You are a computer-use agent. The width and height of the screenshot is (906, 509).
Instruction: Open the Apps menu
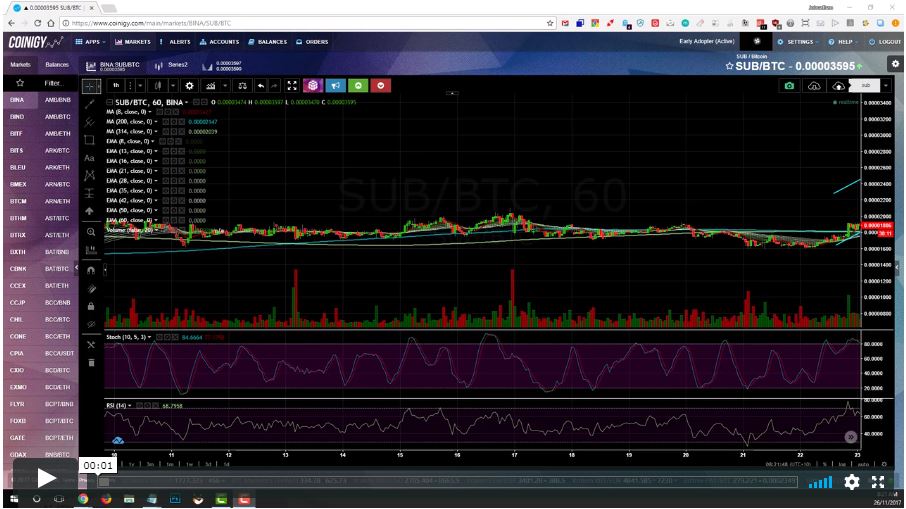pos(90,42)
